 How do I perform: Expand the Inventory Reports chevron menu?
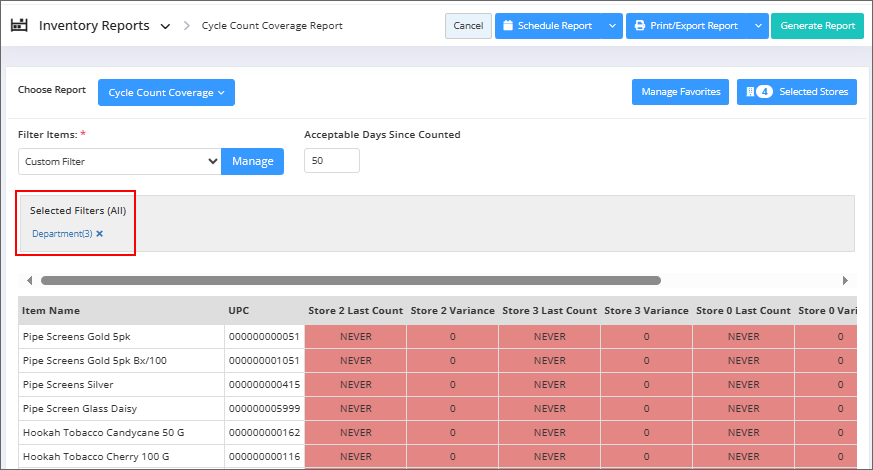165,27
